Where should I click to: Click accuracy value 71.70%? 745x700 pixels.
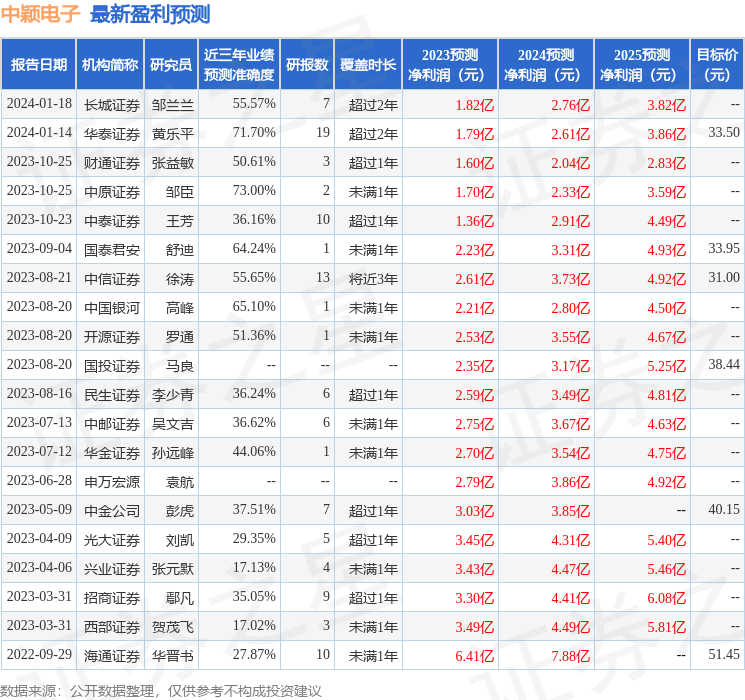click(x=254, y=133)
